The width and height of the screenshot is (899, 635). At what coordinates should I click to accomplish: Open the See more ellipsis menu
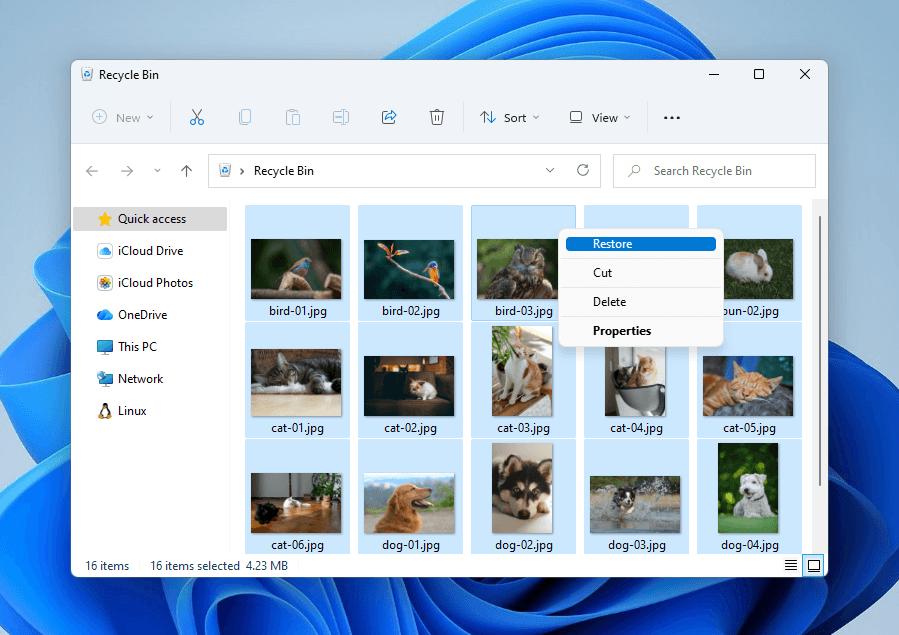pos(672,117)
